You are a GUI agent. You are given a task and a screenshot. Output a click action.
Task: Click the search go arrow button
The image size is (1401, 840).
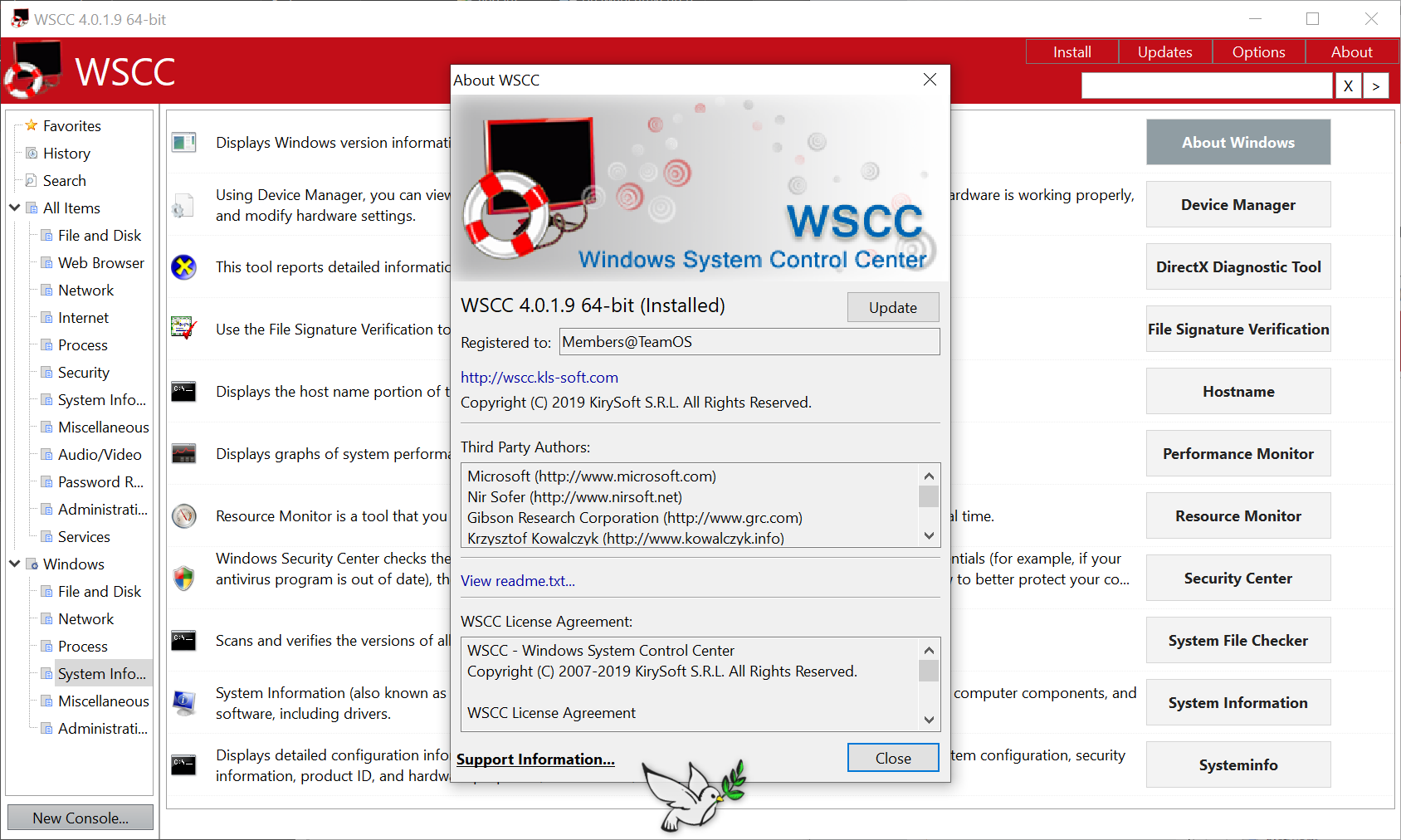pyautogui.click(x=1376, y=85)
